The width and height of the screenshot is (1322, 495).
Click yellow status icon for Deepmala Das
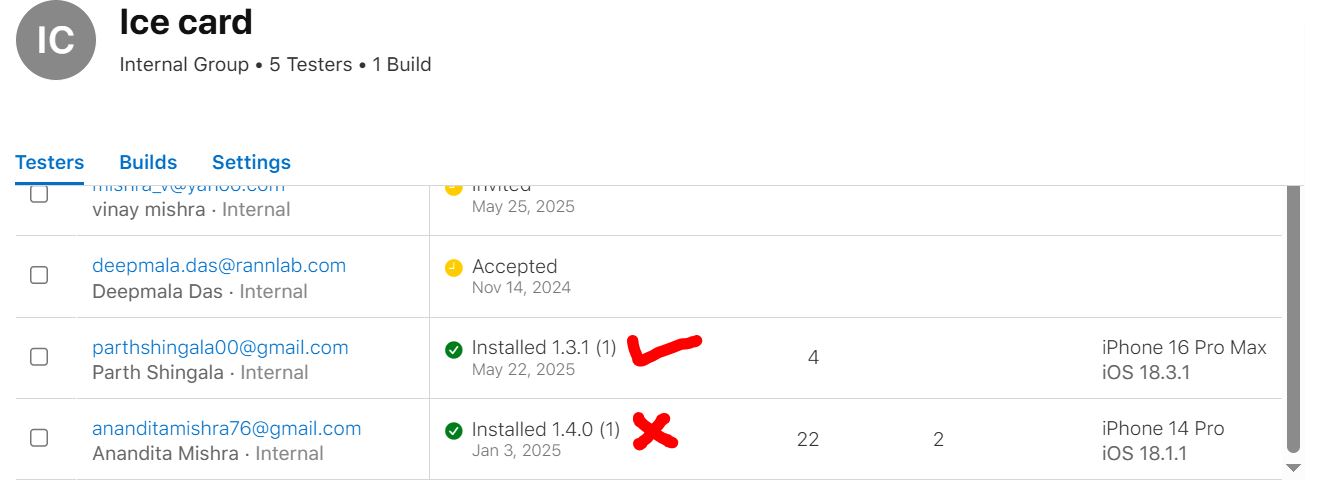tap(453, 268)
